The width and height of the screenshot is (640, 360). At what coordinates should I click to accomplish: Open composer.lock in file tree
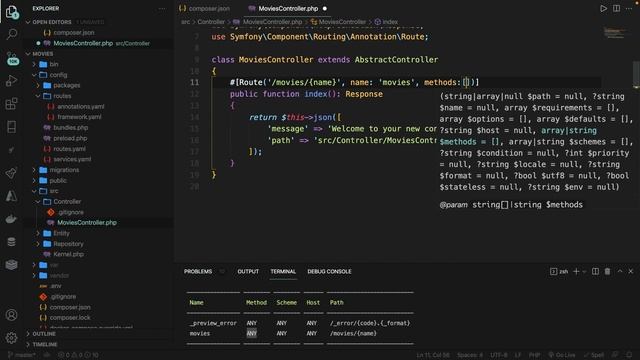pyautogui.click(x=70, y=318)
